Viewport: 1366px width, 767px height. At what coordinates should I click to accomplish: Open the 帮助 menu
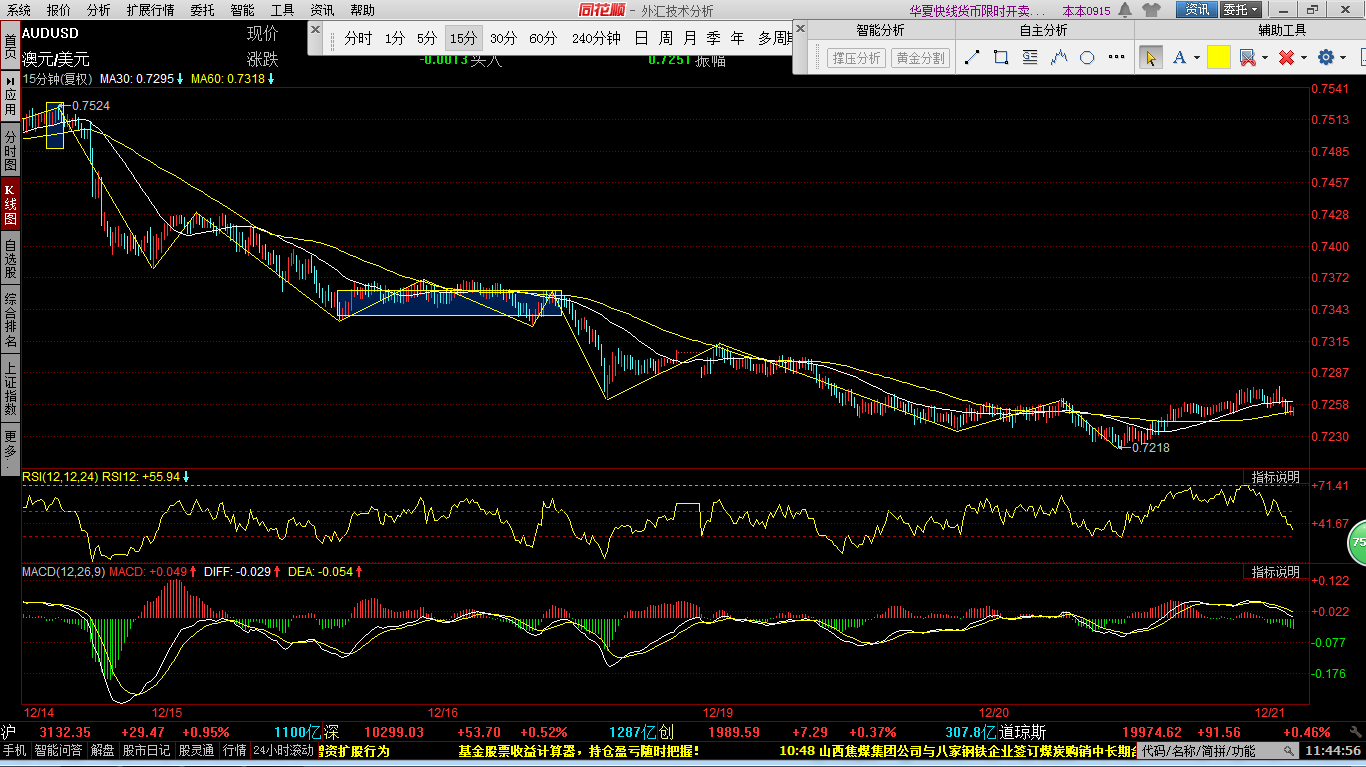tap(362, 10)
